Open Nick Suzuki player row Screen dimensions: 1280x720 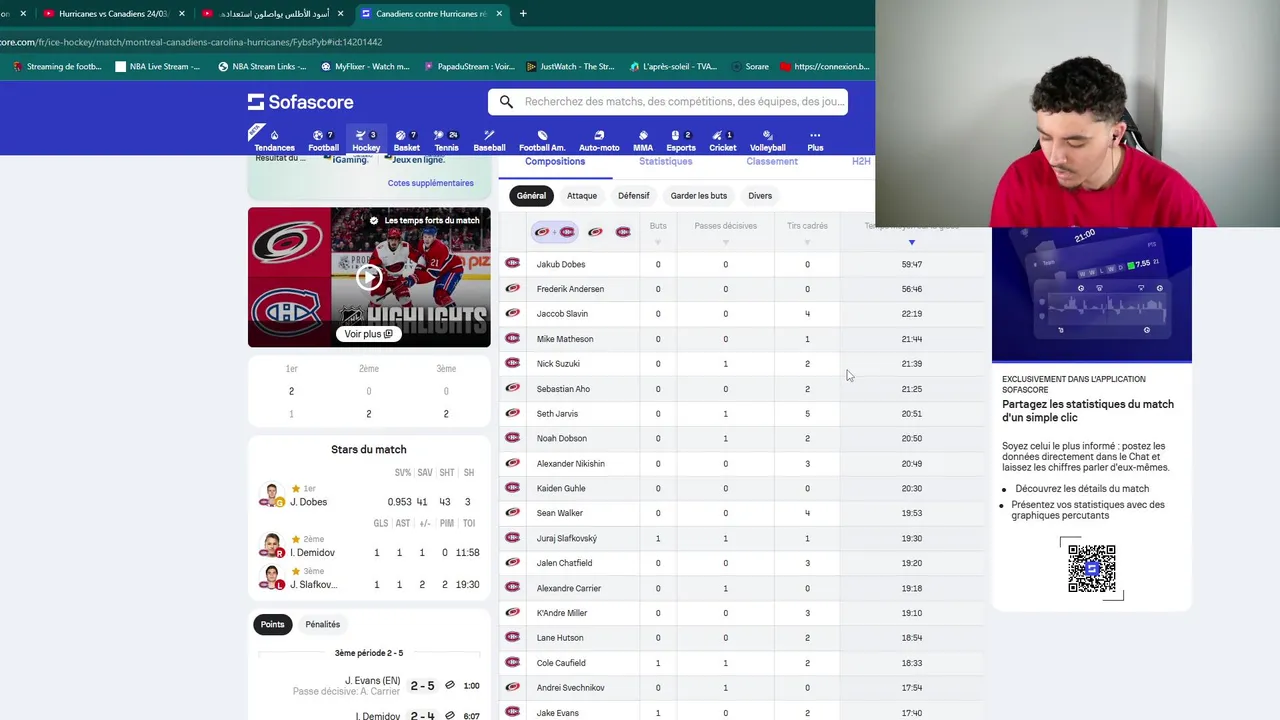pyautogui.click(x=740, y=364)
